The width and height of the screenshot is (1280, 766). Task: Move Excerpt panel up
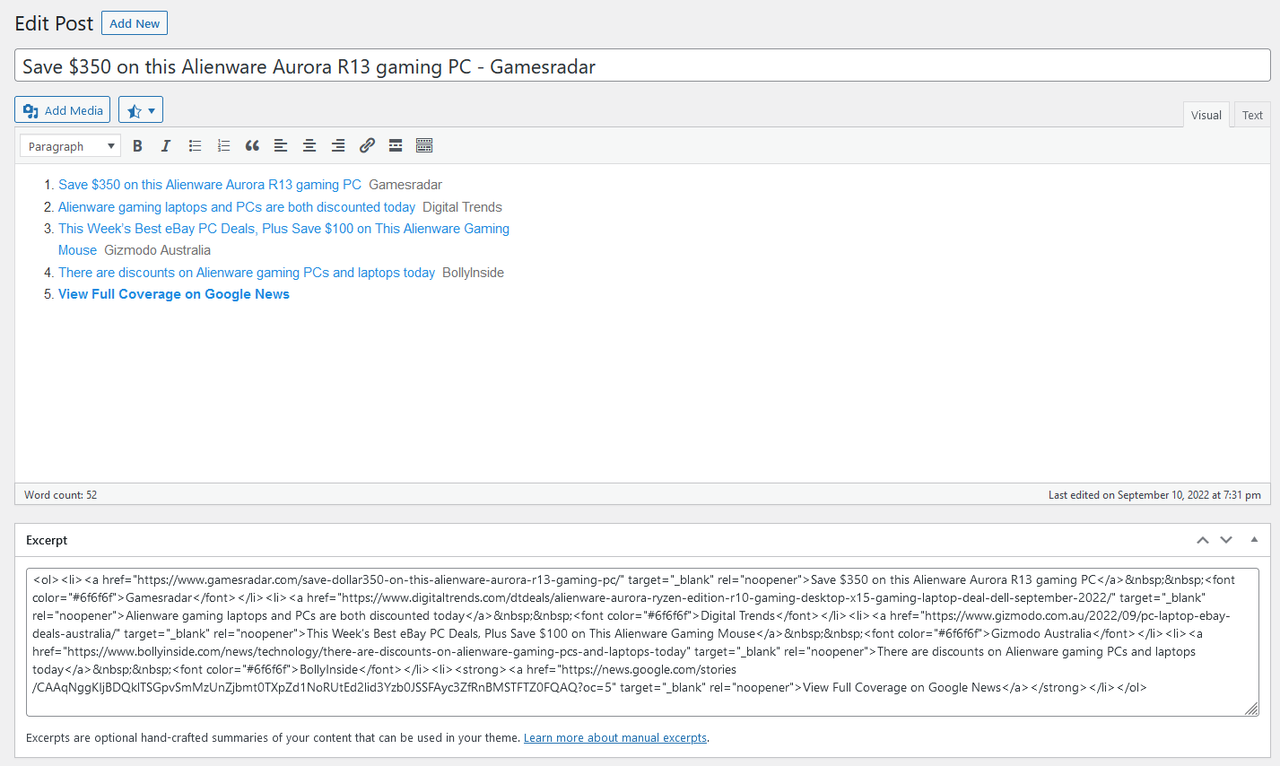point(1203,540)
